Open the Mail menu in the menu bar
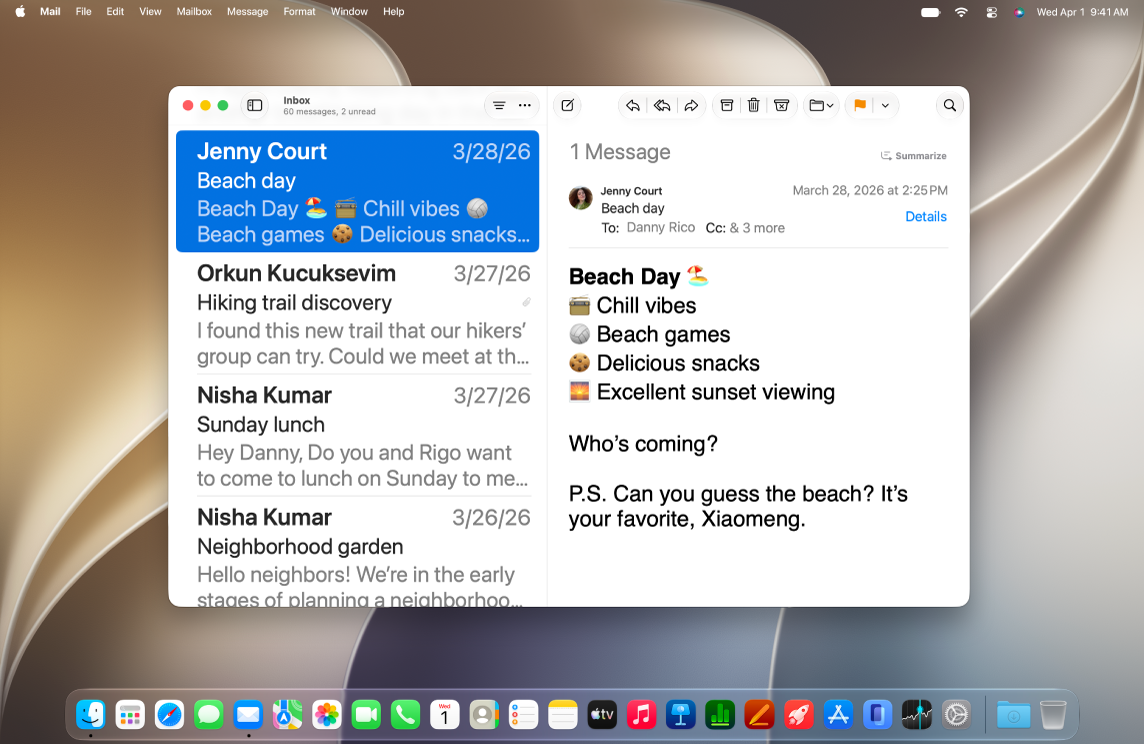 (50, 12)
